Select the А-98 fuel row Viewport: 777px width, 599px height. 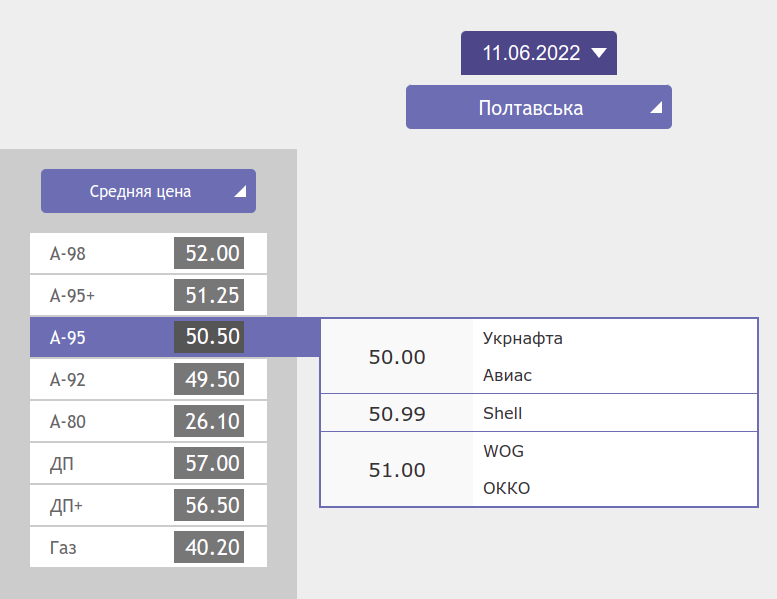coord(100,254)
